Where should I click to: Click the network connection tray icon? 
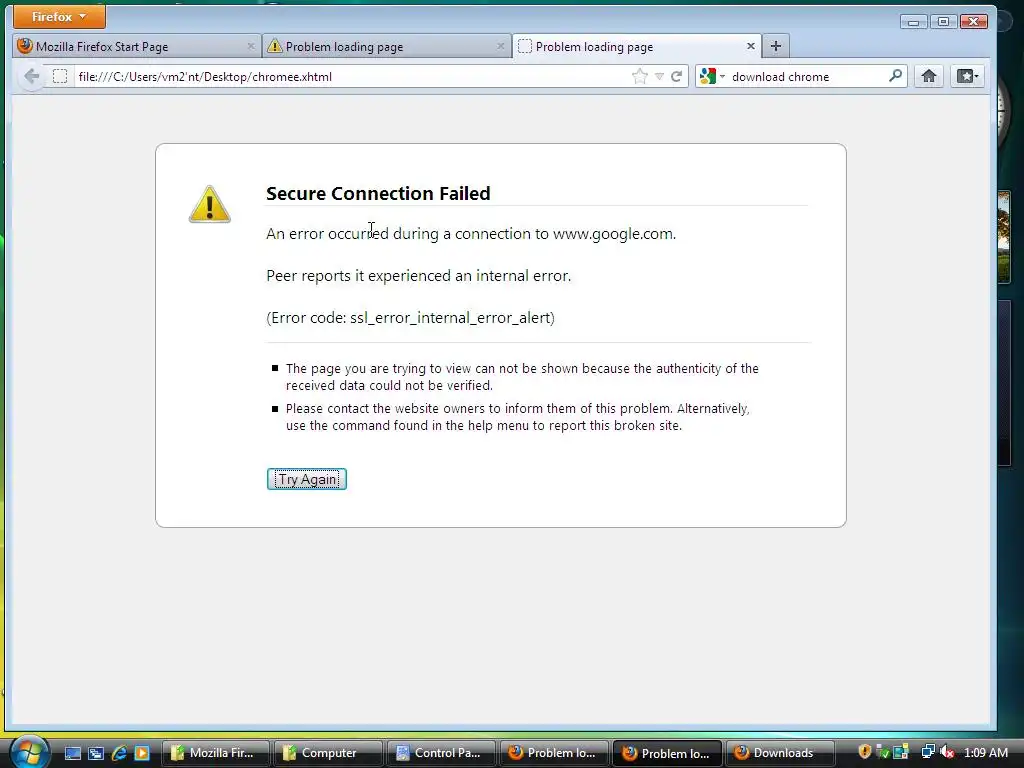click(928, 752)
